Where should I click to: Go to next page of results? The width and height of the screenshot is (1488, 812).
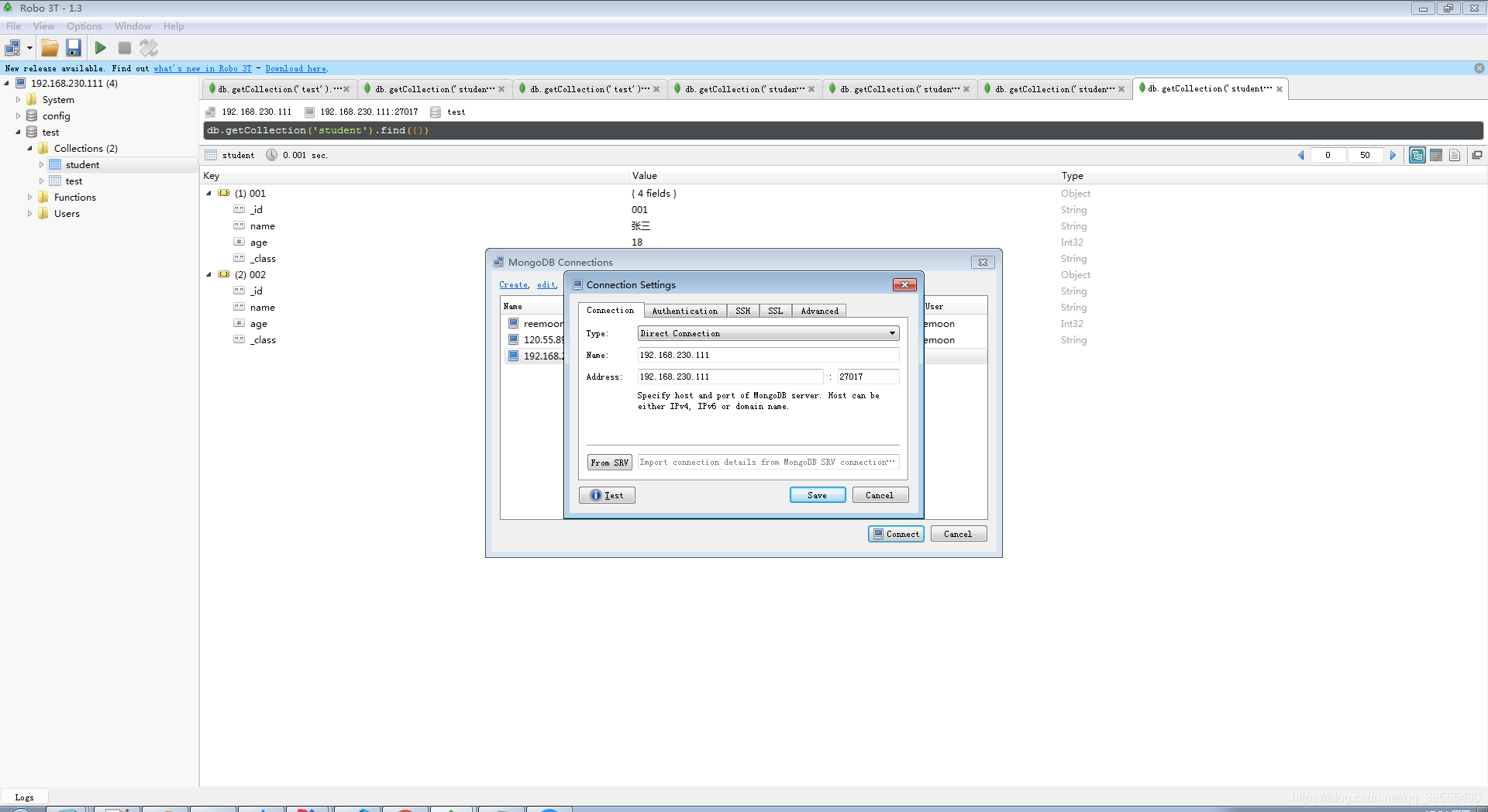click(x=1393, y=155)
